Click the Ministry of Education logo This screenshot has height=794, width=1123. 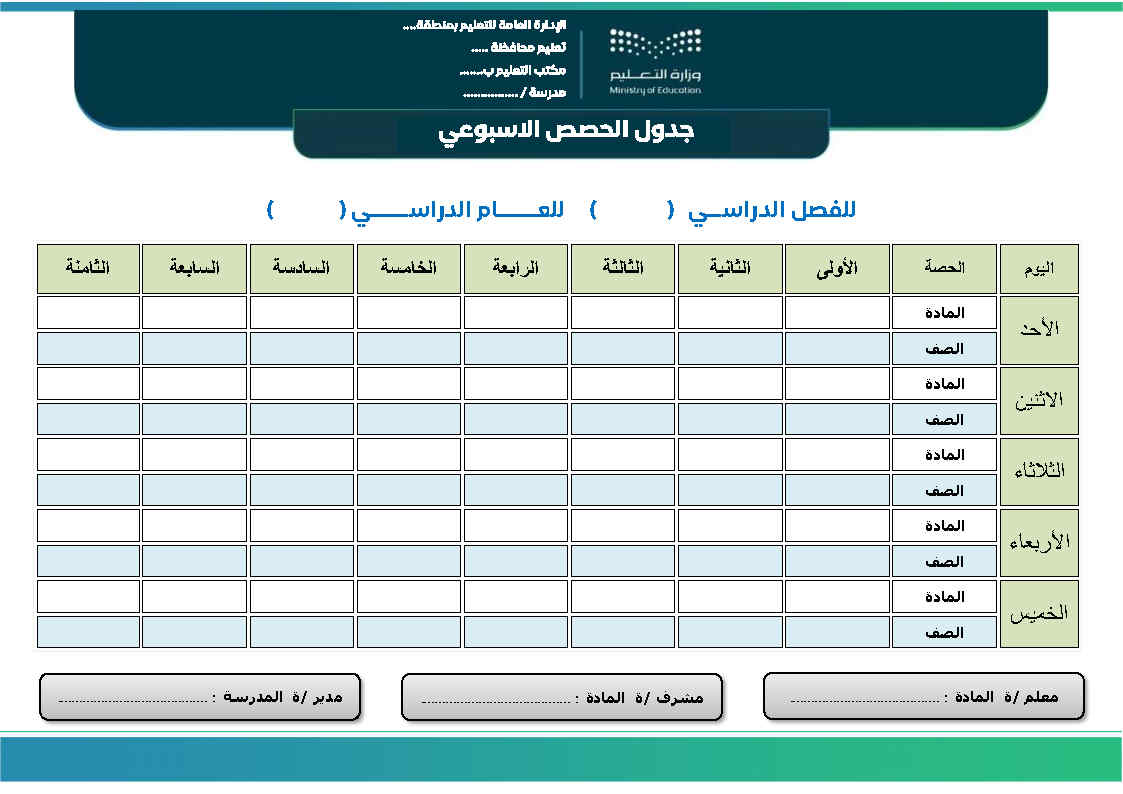point(655,62)
